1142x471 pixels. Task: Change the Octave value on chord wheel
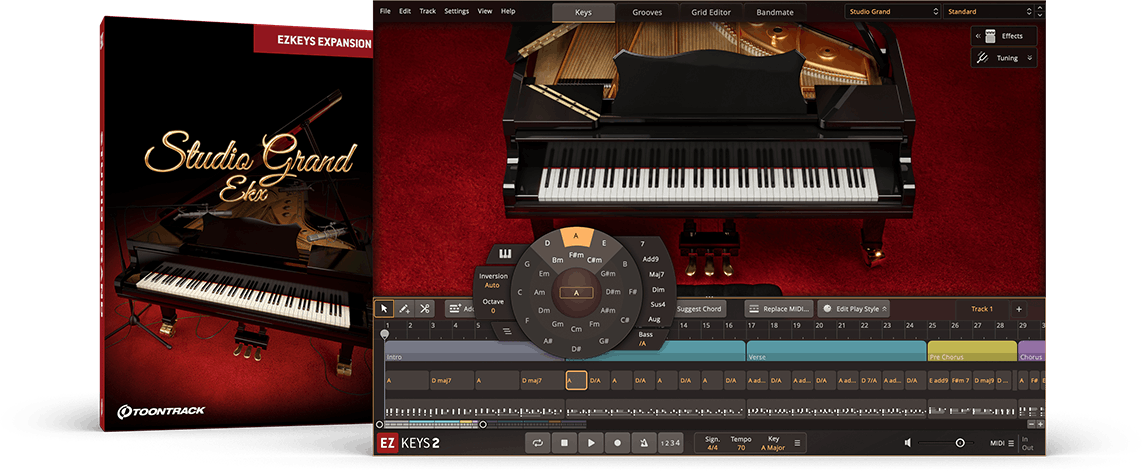pyautogui.click(x=493, y=306)
